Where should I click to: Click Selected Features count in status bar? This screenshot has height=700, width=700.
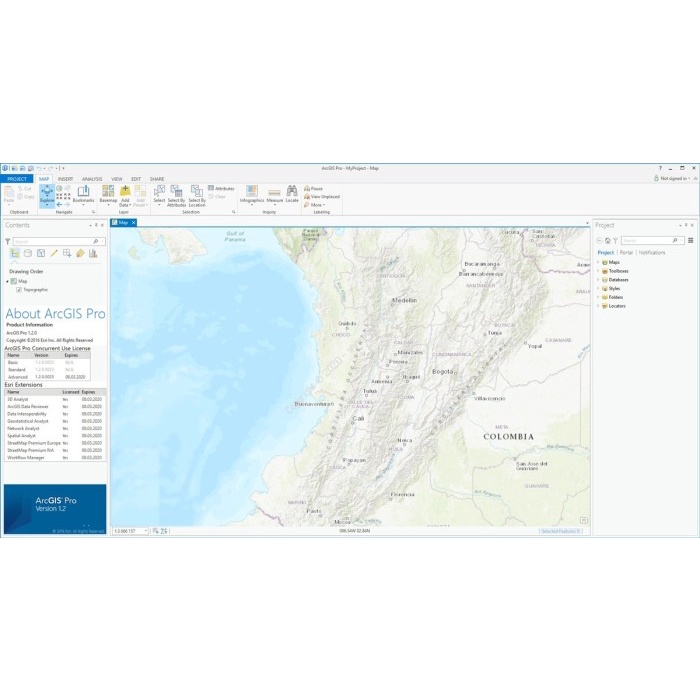coord(560,531)
